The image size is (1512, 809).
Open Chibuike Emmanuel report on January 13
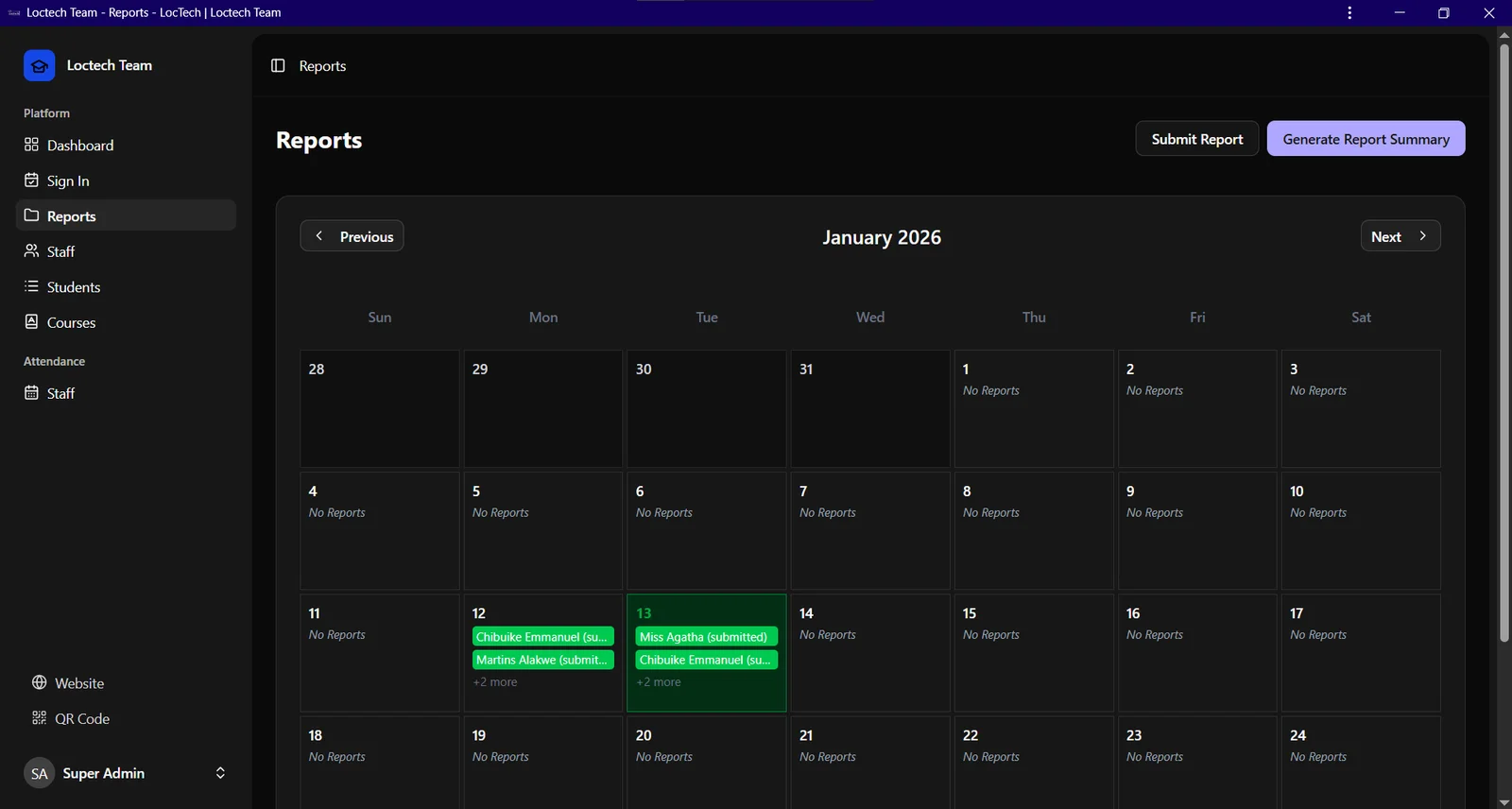pos(707,660)
